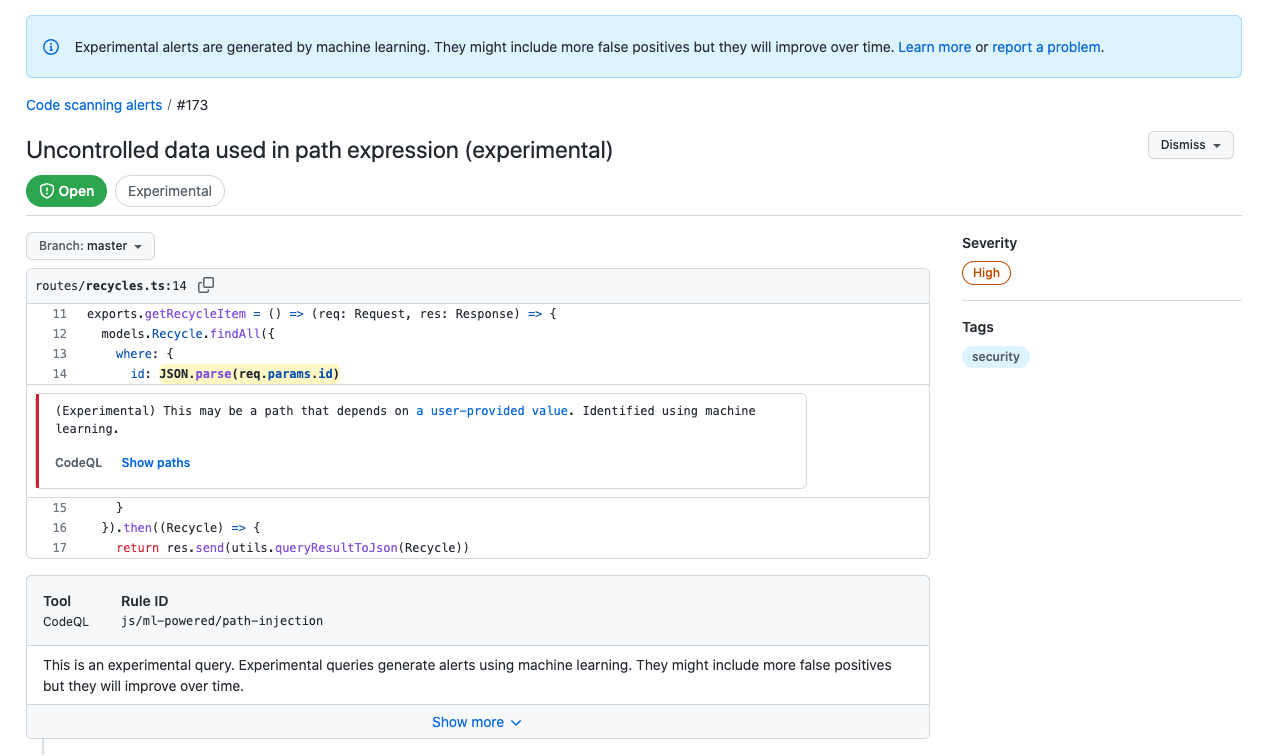The width and height of the screenshot is (1262, 756).
Task: Navigate to Code scanning alerts
Action: (x=93, y=104)
